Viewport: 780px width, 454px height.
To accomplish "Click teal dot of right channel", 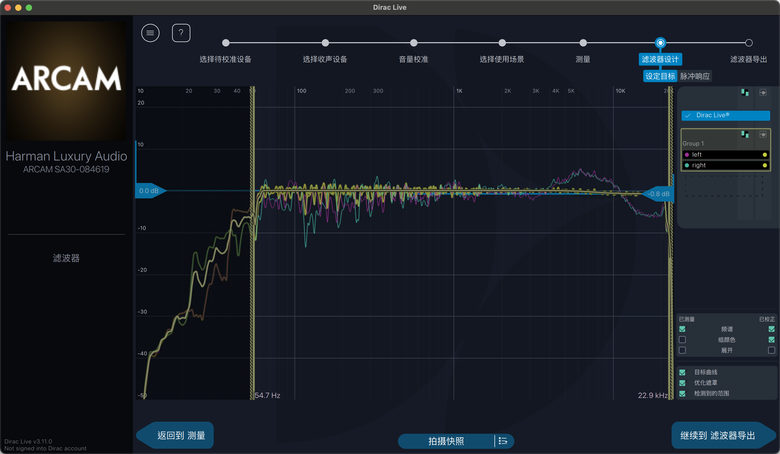I will tap(687, 165).
